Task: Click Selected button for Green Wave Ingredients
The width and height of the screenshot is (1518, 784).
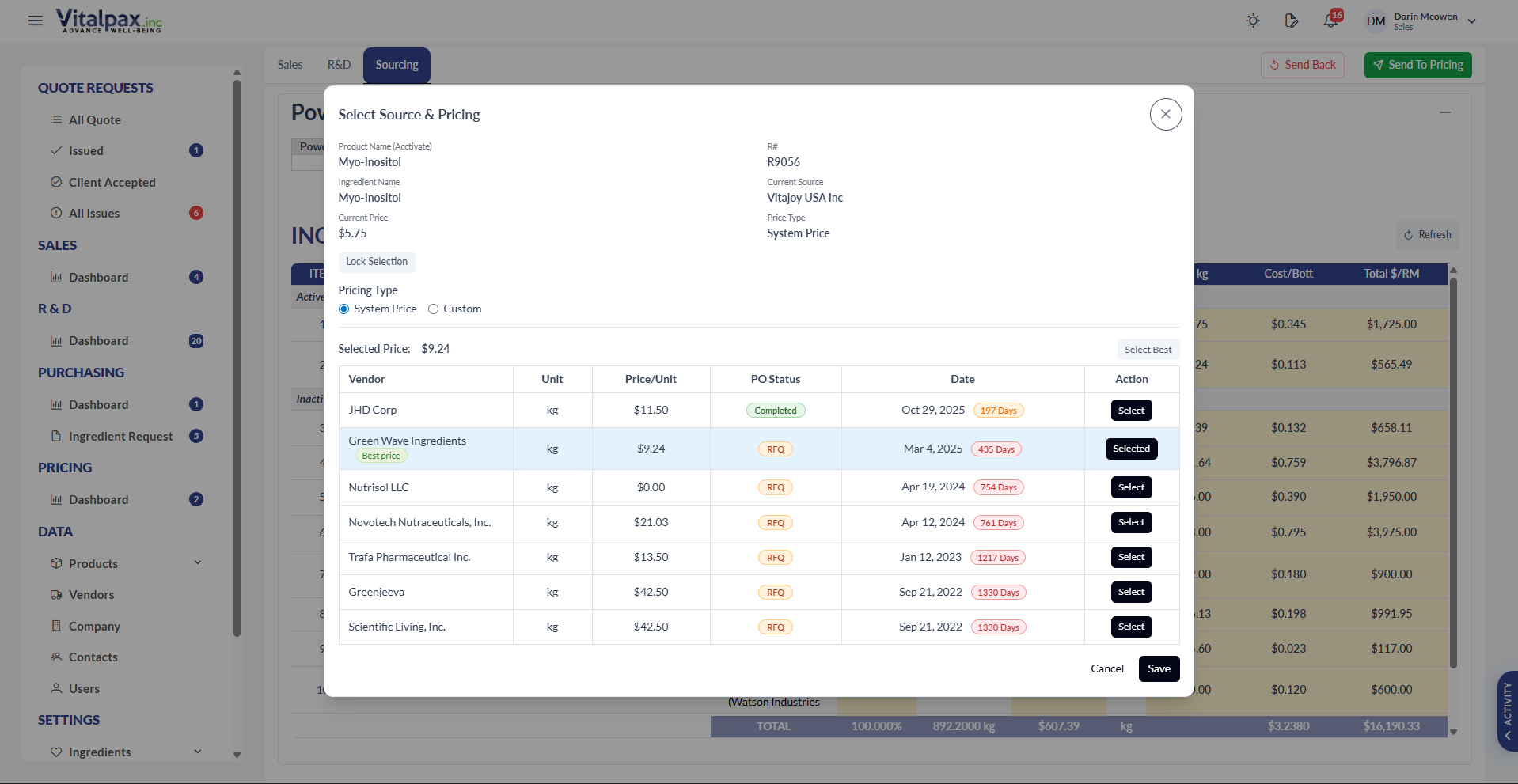Action: point(1131,449)
